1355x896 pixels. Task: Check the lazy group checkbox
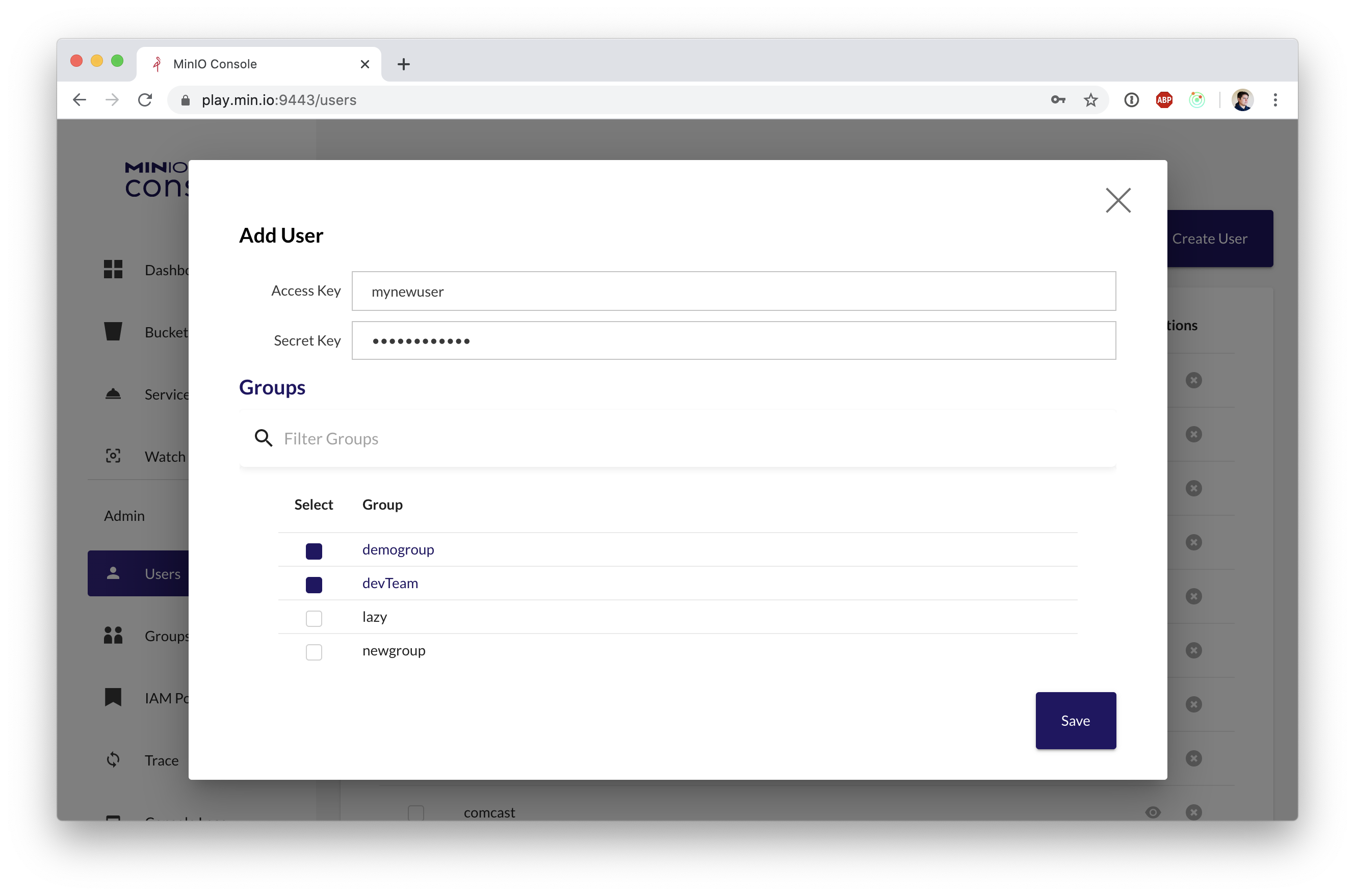[x=314, y=618]
